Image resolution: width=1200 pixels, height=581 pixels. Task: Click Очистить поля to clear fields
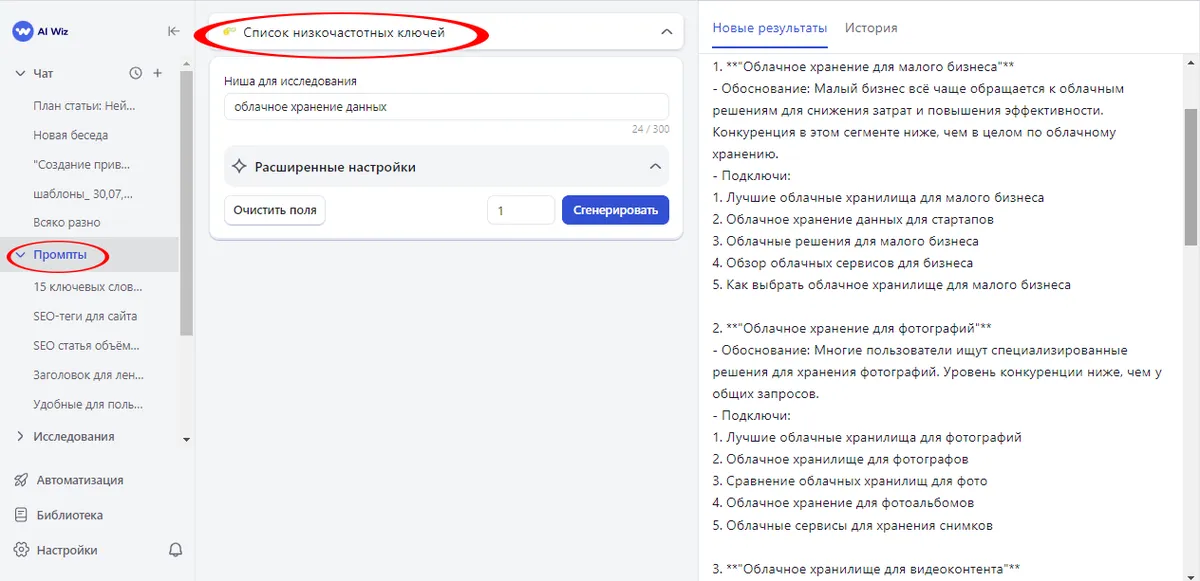click(x=274, y=210)
